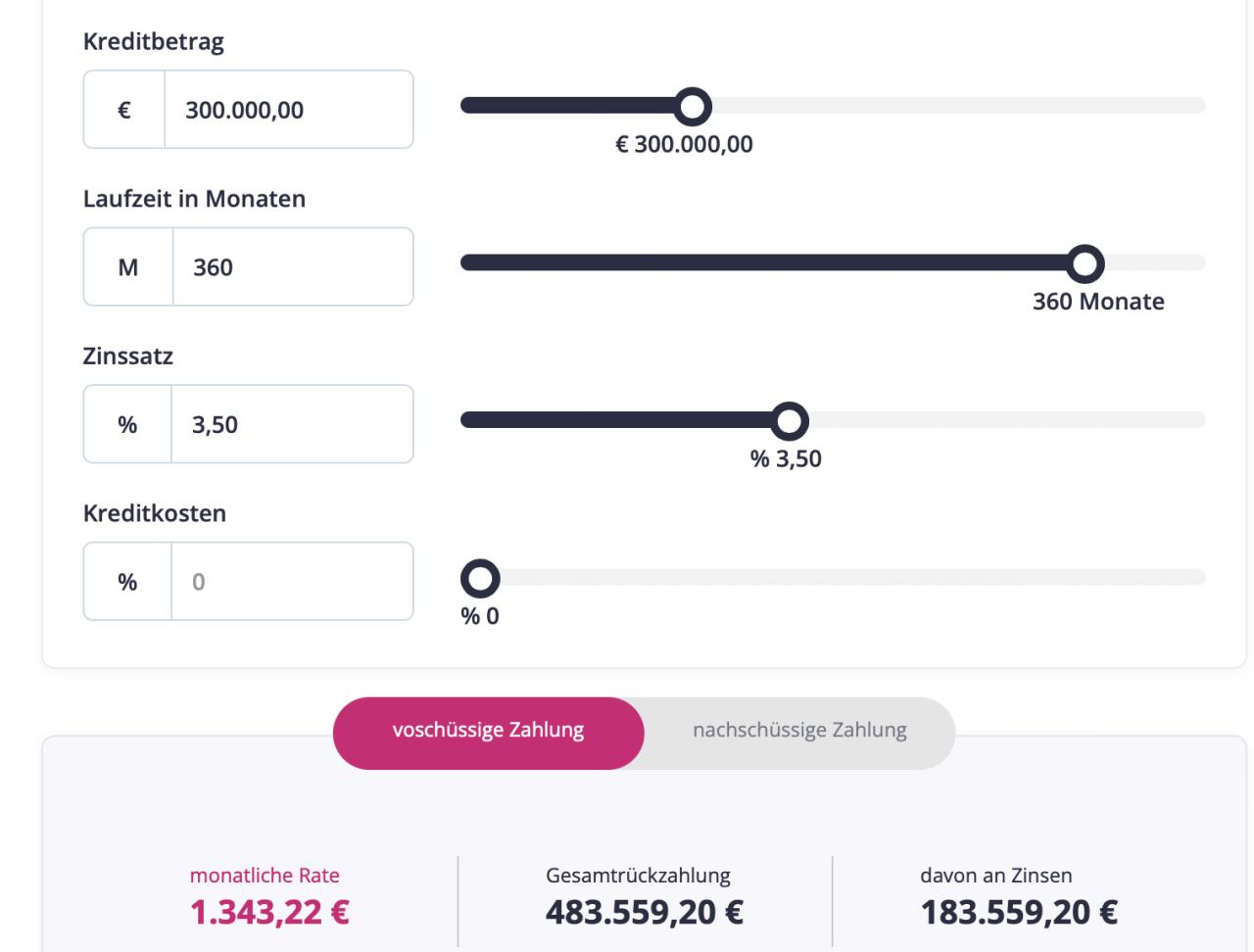
Task: Click the davon an Zinsen amount
Action: pos(1019,912)
